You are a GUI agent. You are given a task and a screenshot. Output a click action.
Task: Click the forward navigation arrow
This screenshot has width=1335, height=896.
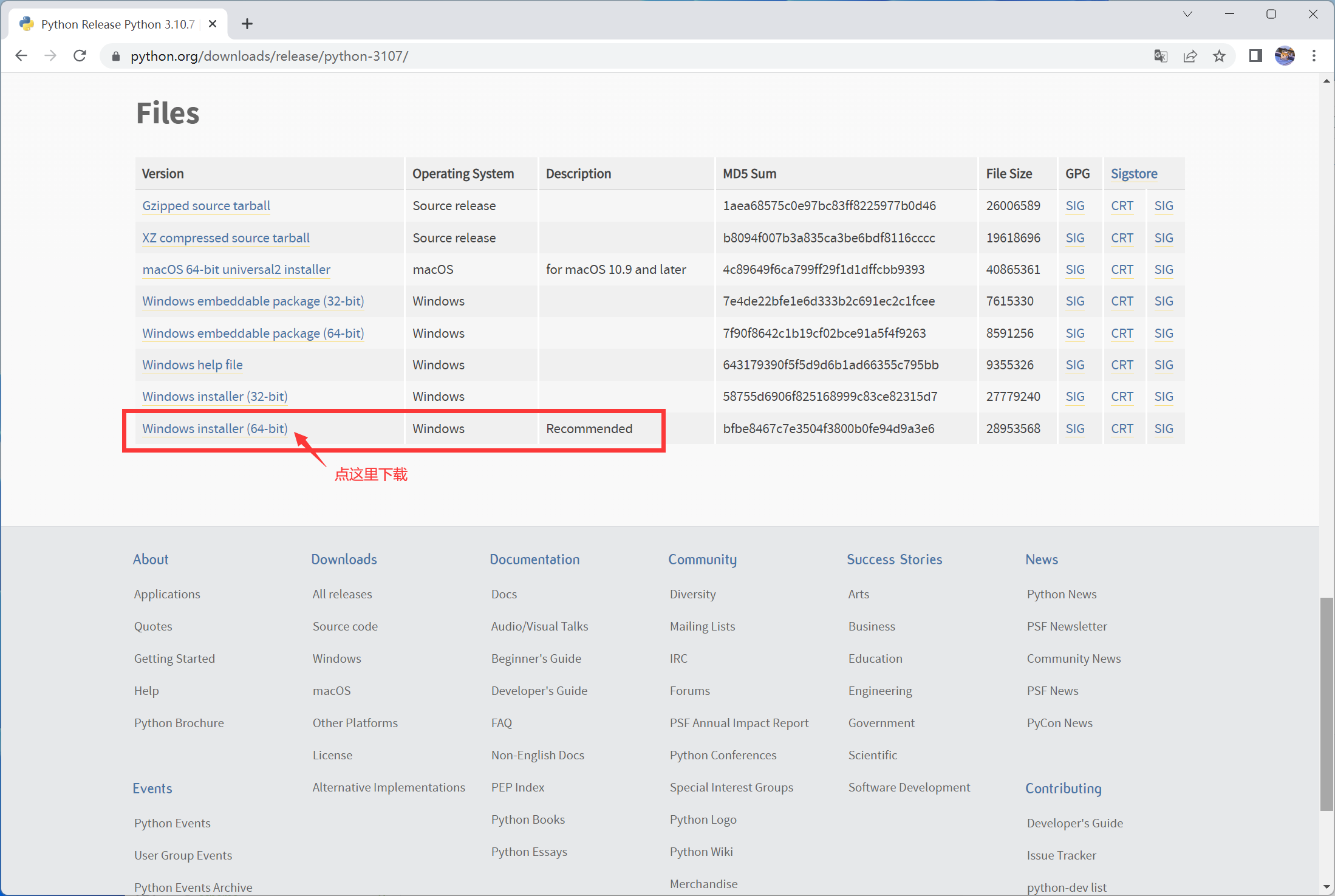click(50, 56)
